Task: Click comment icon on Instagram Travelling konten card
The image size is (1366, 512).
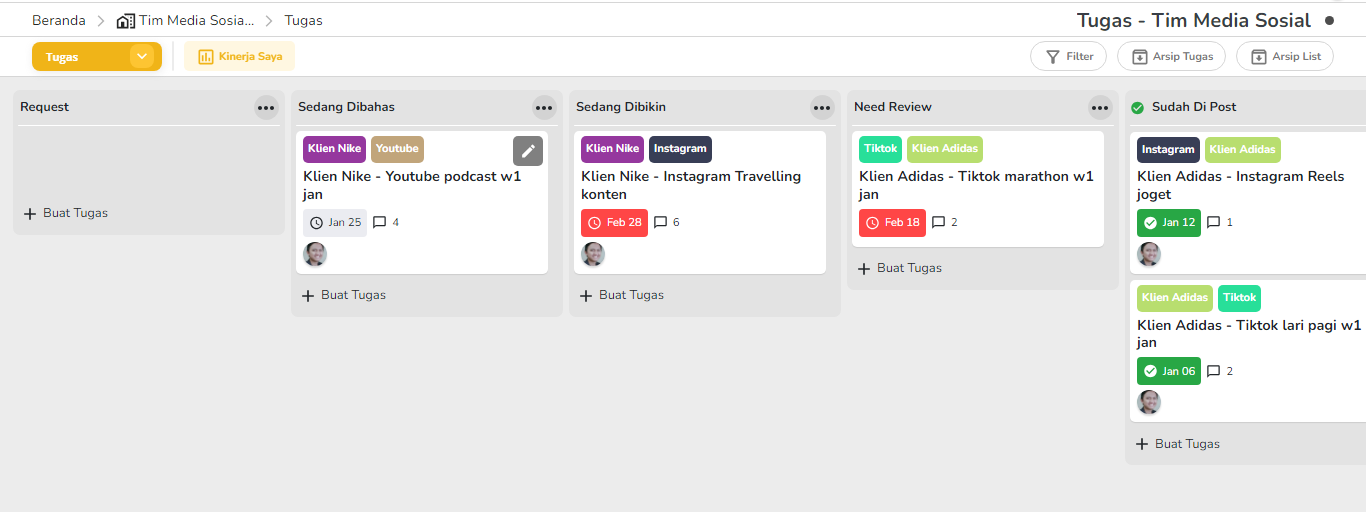Action: 660,222
